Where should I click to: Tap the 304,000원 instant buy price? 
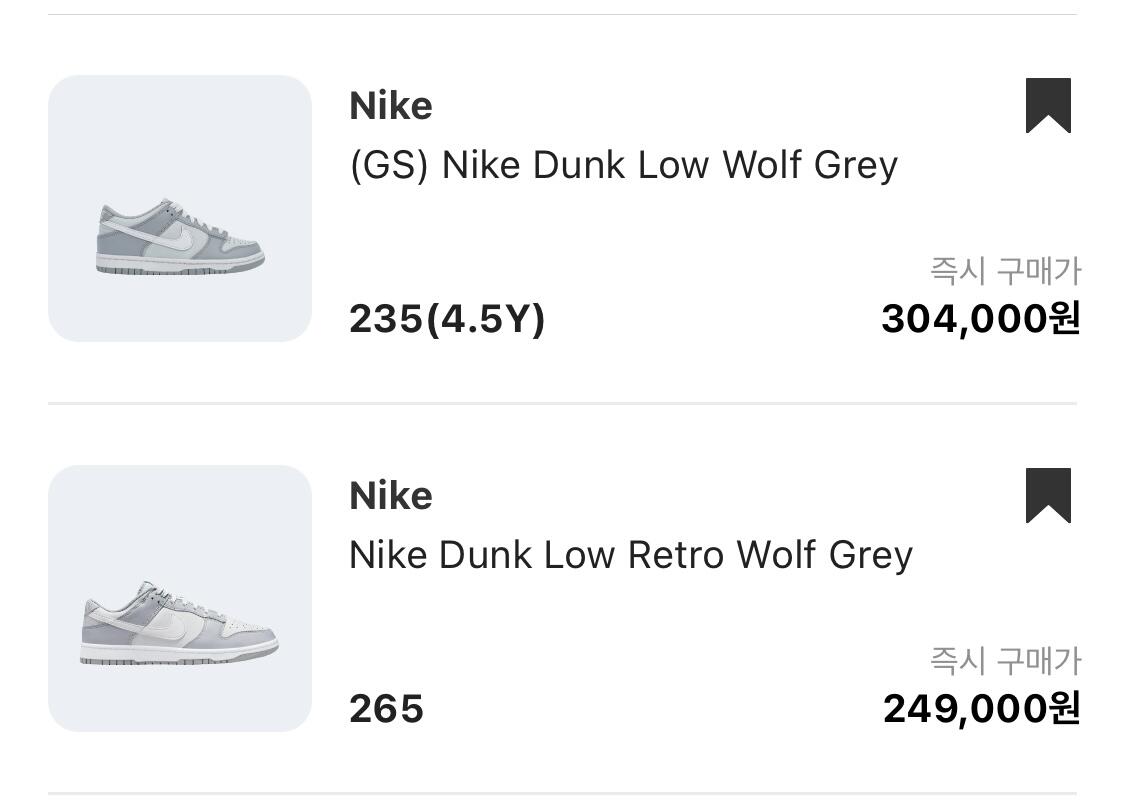coord(980,319)
